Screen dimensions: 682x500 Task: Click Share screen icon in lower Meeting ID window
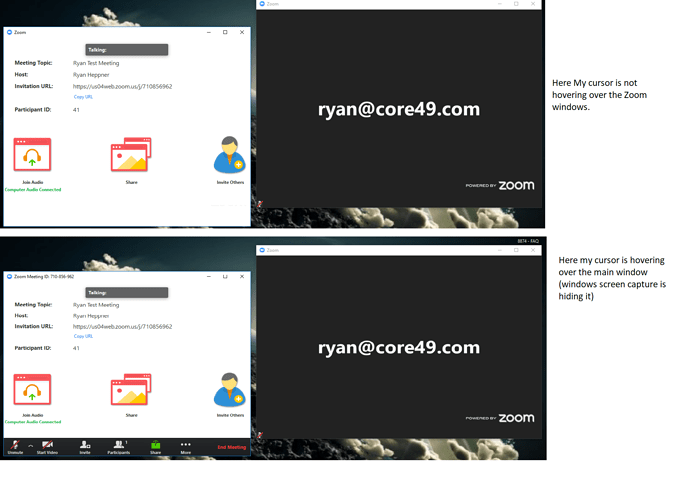pyautogui.click(x=131, y=389)
